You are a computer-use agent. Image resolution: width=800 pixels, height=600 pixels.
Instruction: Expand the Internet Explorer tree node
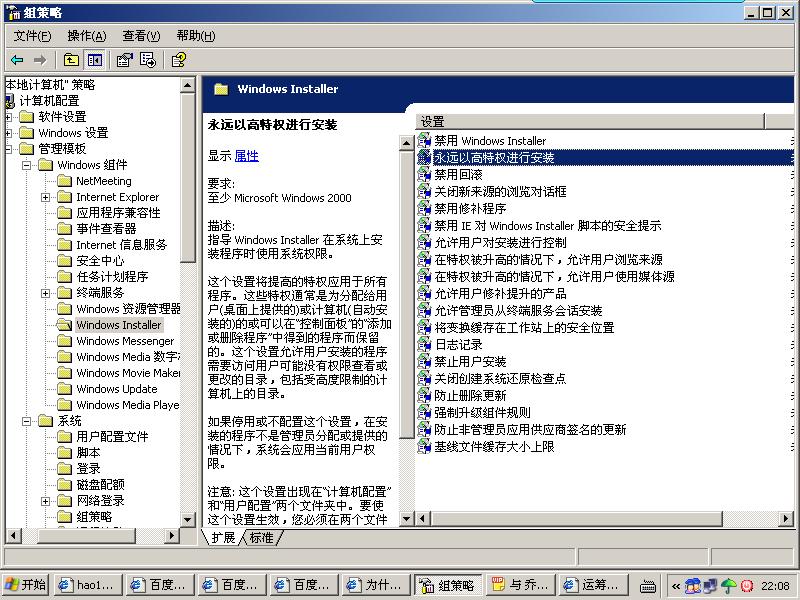tap(45, 197)
